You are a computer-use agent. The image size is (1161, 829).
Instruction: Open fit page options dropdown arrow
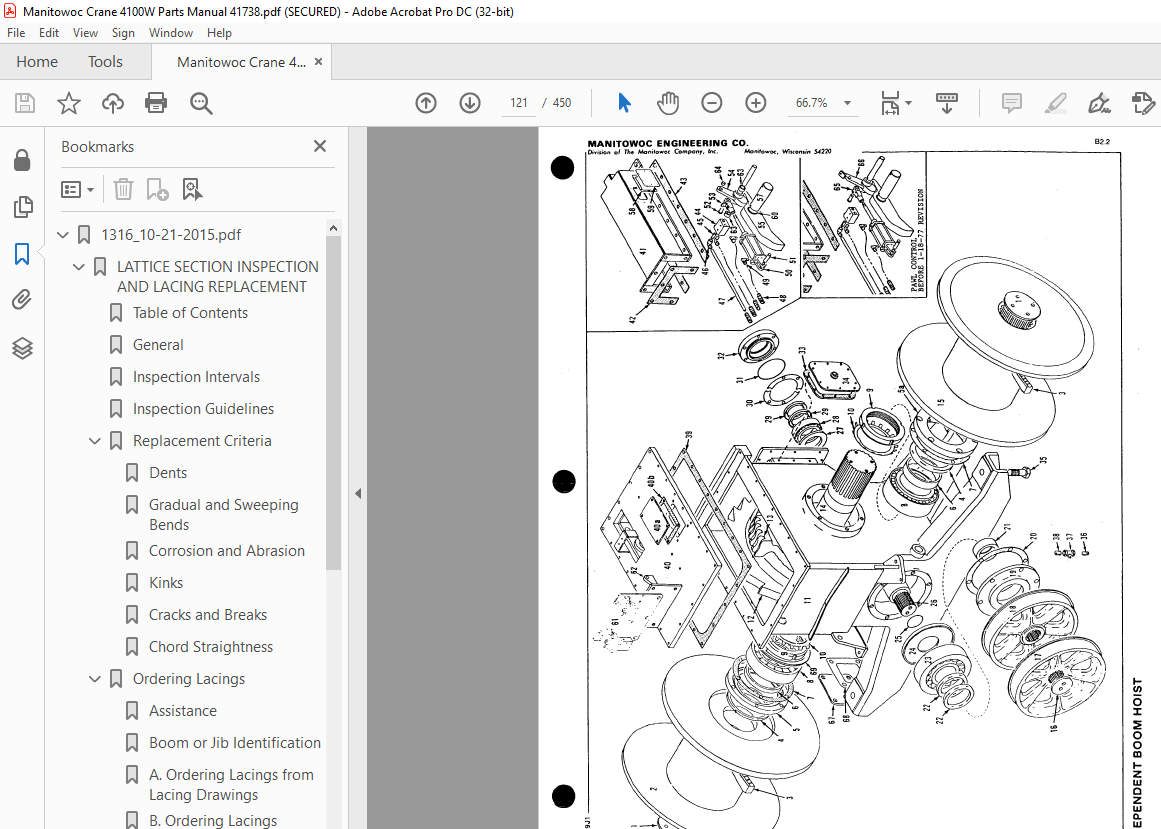coord(909,103)
